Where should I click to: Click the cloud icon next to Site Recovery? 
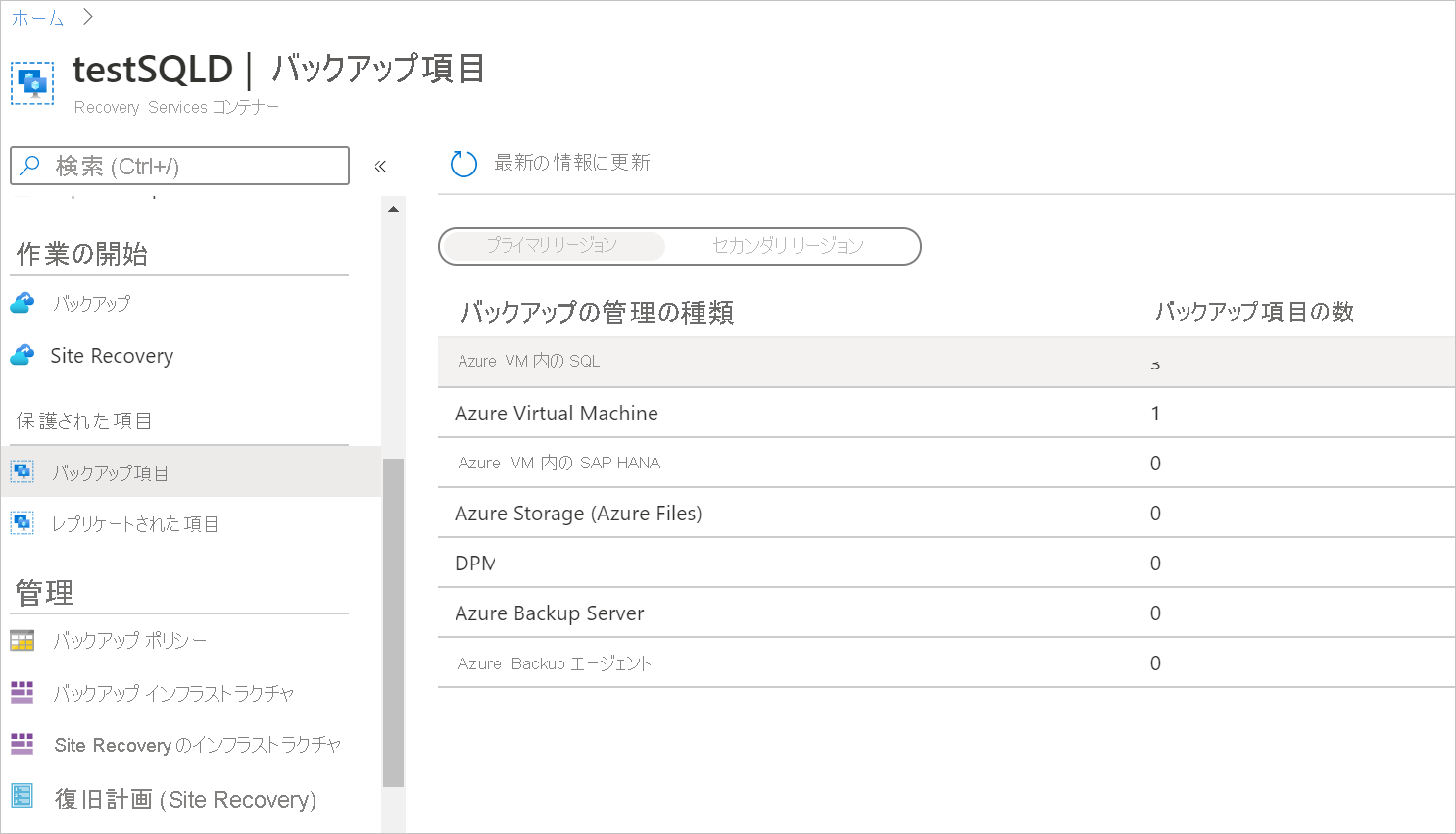(23, 355)
